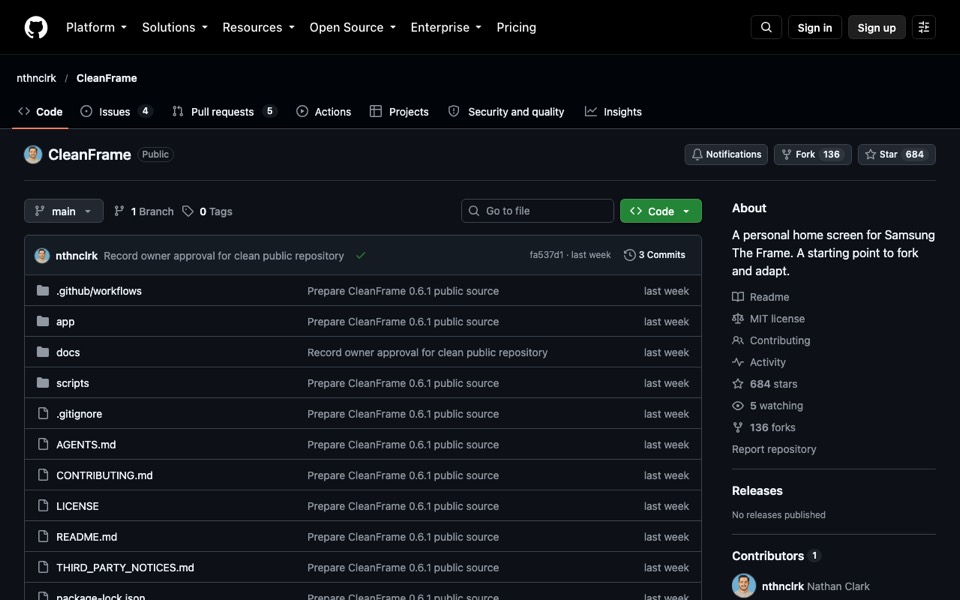Open the Insights tab

coord(613,112)
